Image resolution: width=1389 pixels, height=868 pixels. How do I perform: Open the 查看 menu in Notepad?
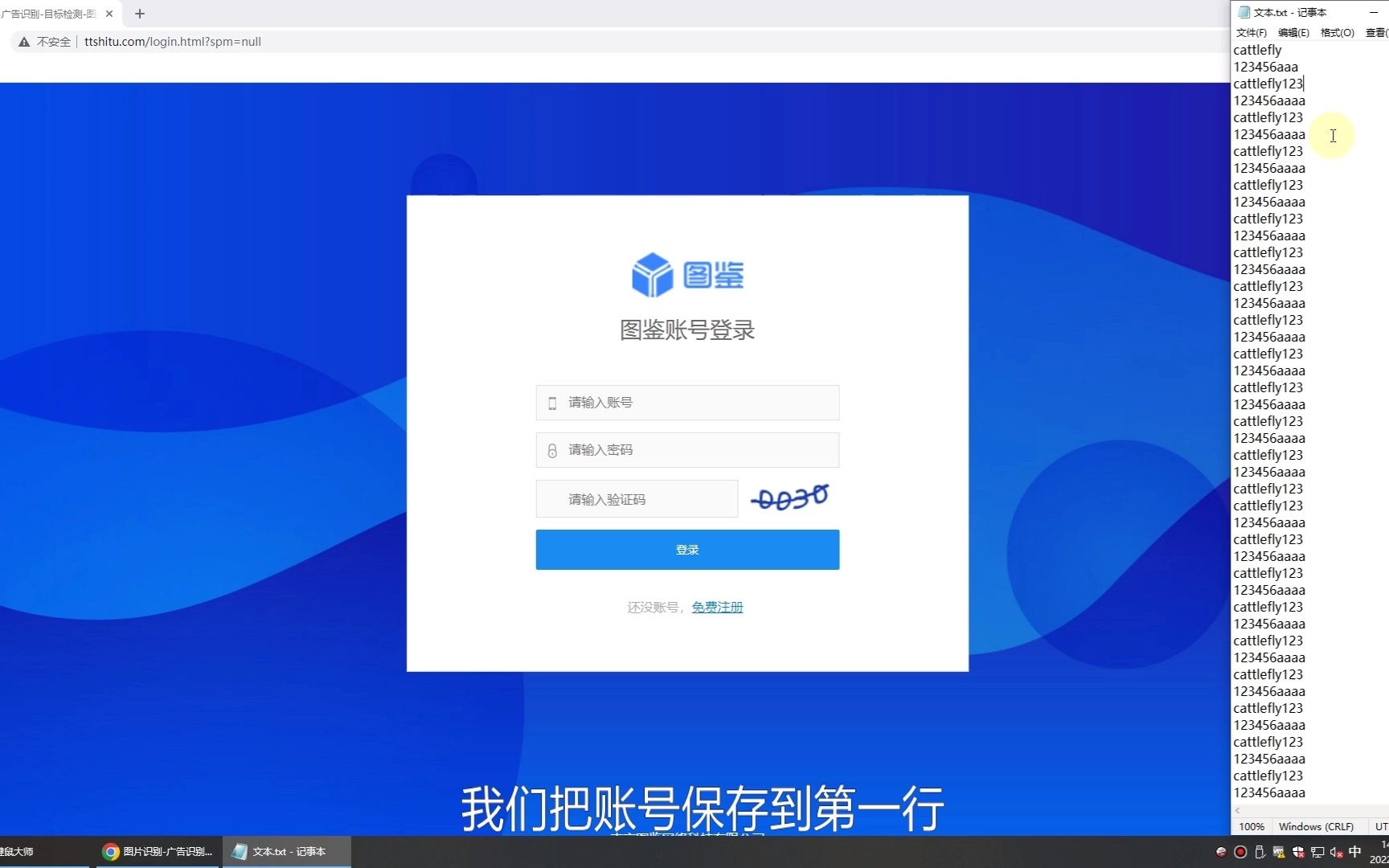point(1376,33)
